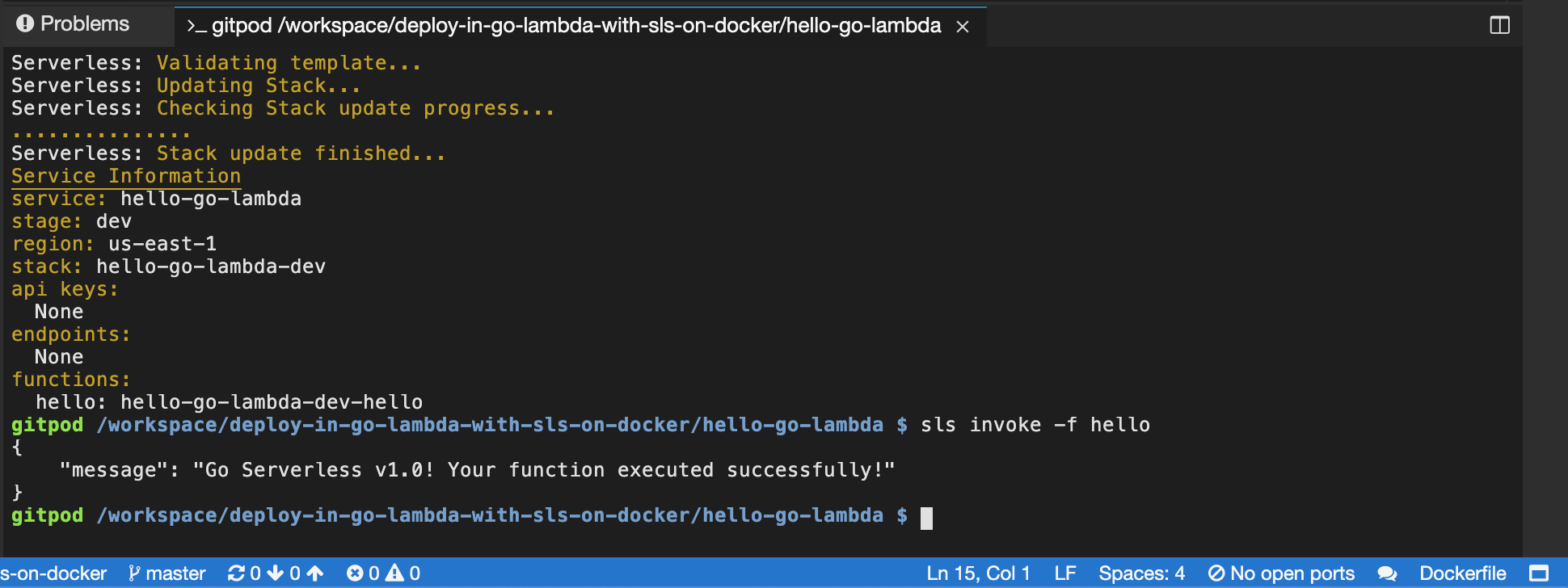Screen dimensions: 1568x588
Task: Click the Problems exclamation icon
Action: click(24, 23)
